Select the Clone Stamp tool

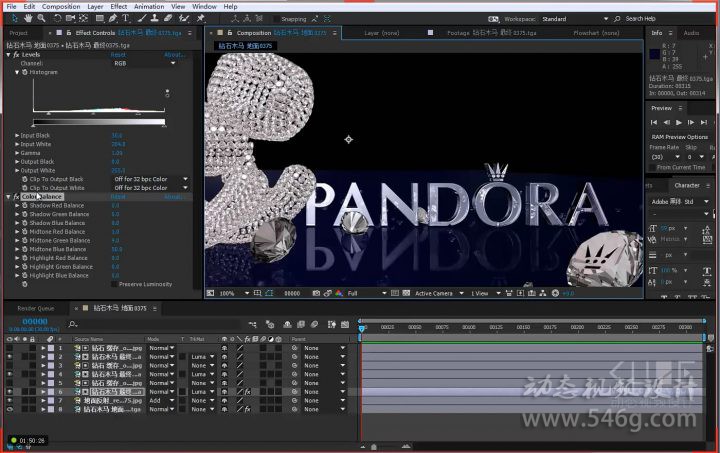[155, 18]
